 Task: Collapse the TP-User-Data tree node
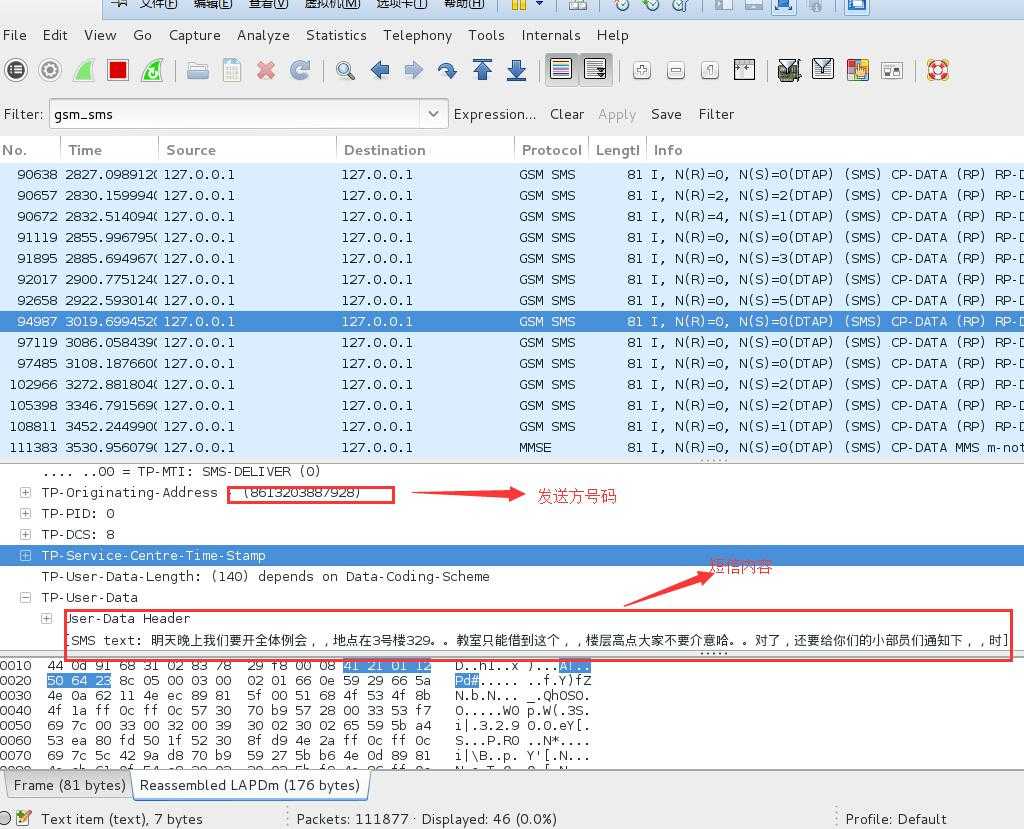25,597
